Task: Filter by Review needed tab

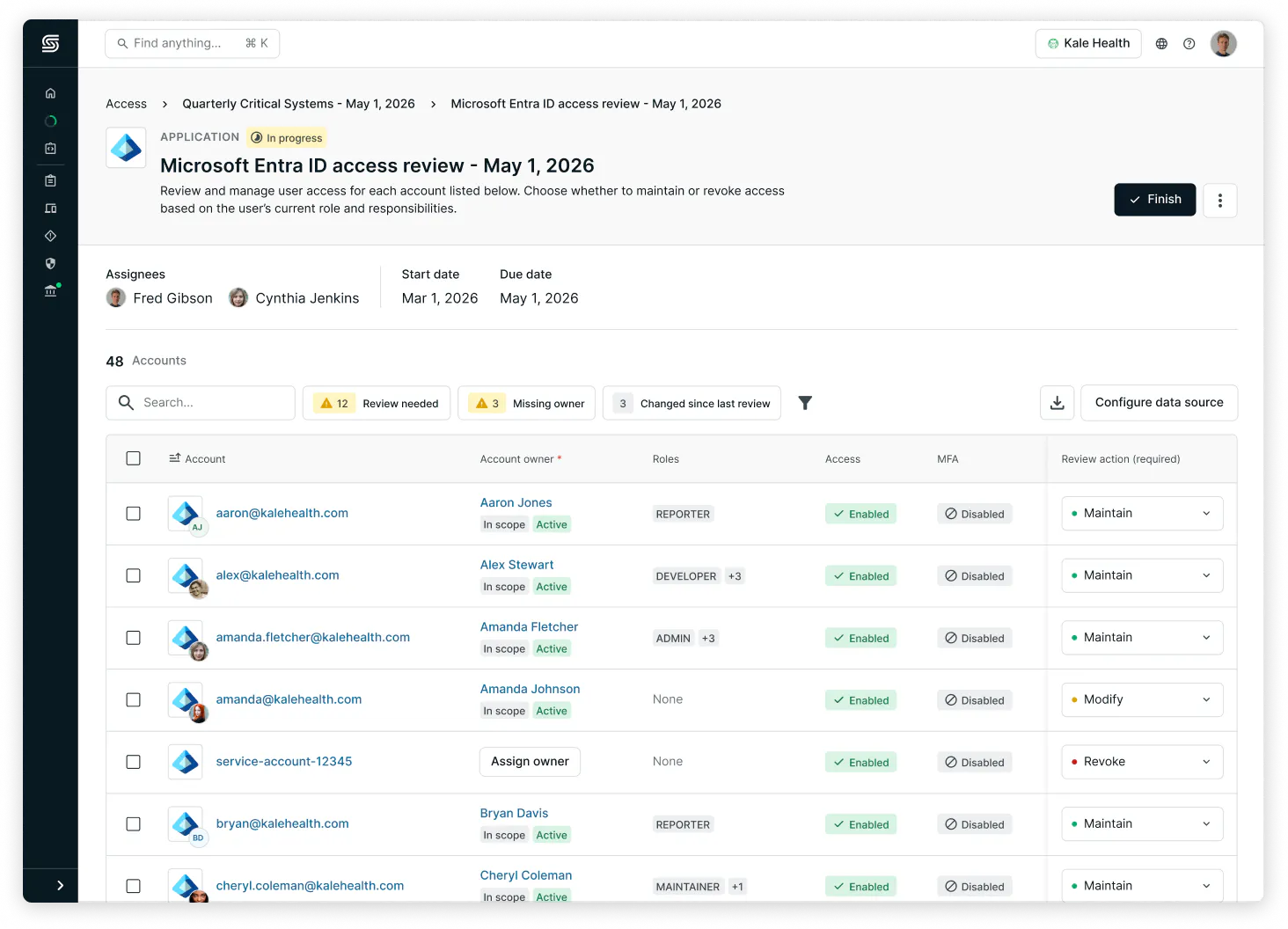Action: click(x=377, y=403)
